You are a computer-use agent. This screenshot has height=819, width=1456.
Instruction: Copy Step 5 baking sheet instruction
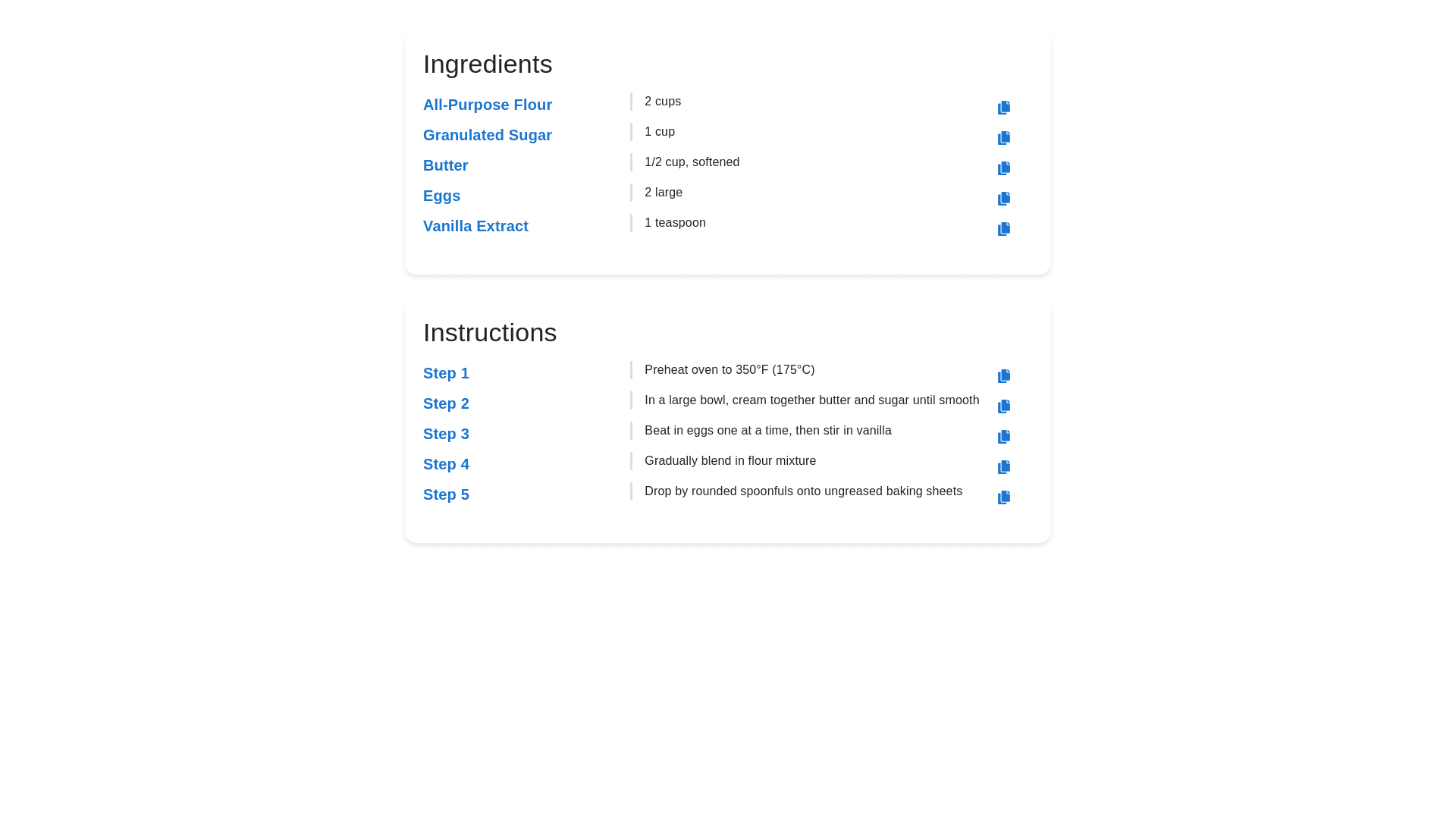coord(1003,497)
